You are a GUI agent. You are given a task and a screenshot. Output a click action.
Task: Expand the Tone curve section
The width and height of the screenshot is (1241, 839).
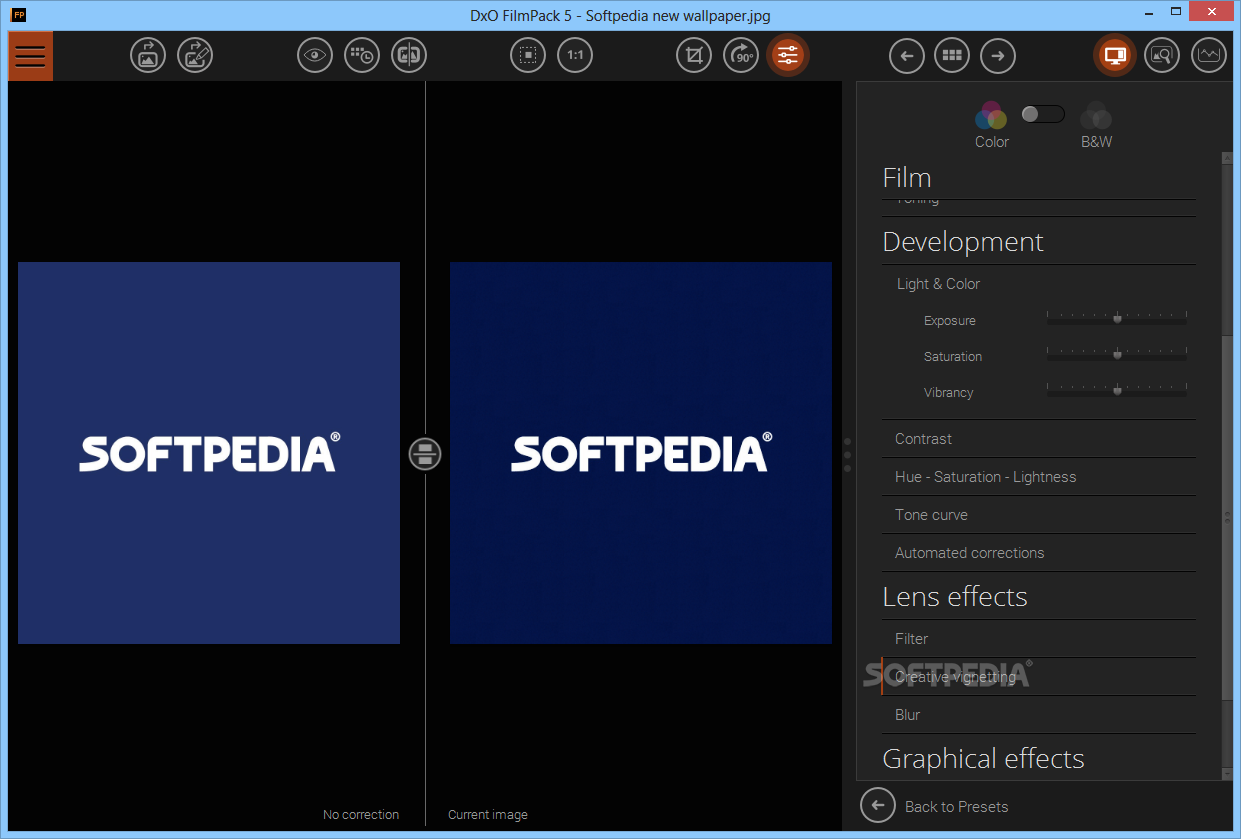coord(1039,515)
